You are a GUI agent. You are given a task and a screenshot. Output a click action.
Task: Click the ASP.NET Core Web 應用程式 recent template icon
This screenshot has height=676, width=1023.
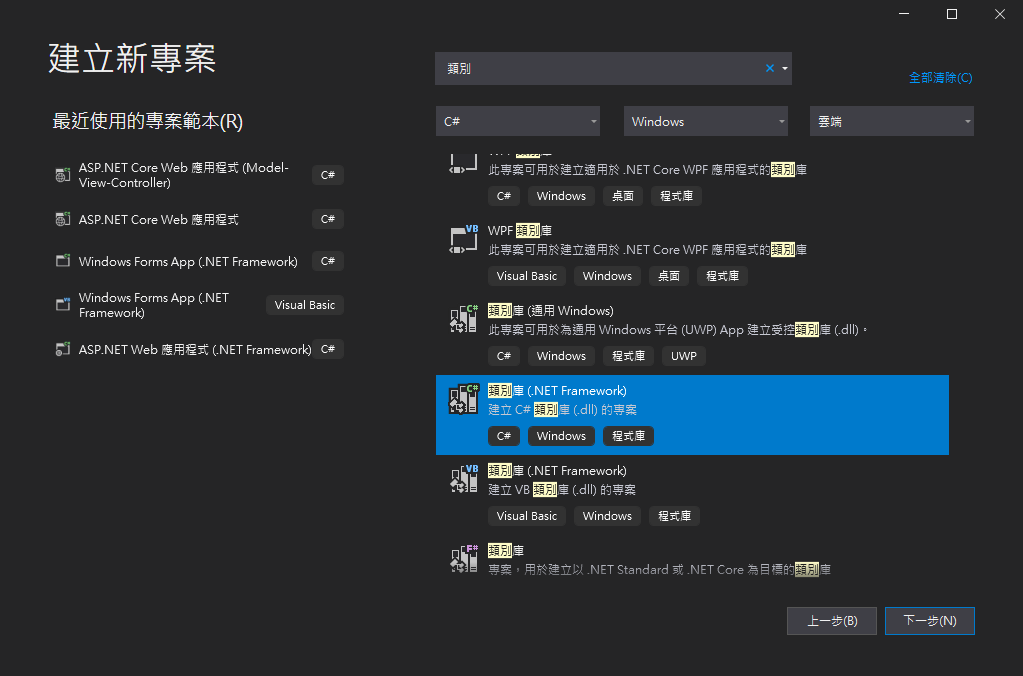click(63, 219)
